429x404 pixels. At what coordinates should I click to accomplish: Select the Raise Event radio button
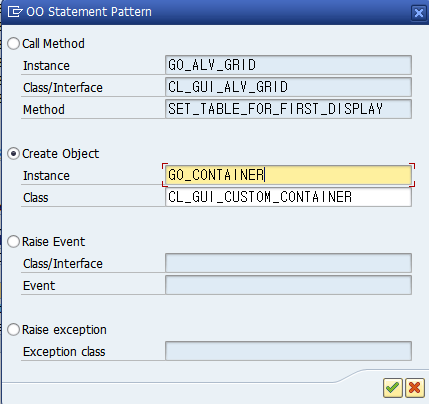tap(13, 242)
